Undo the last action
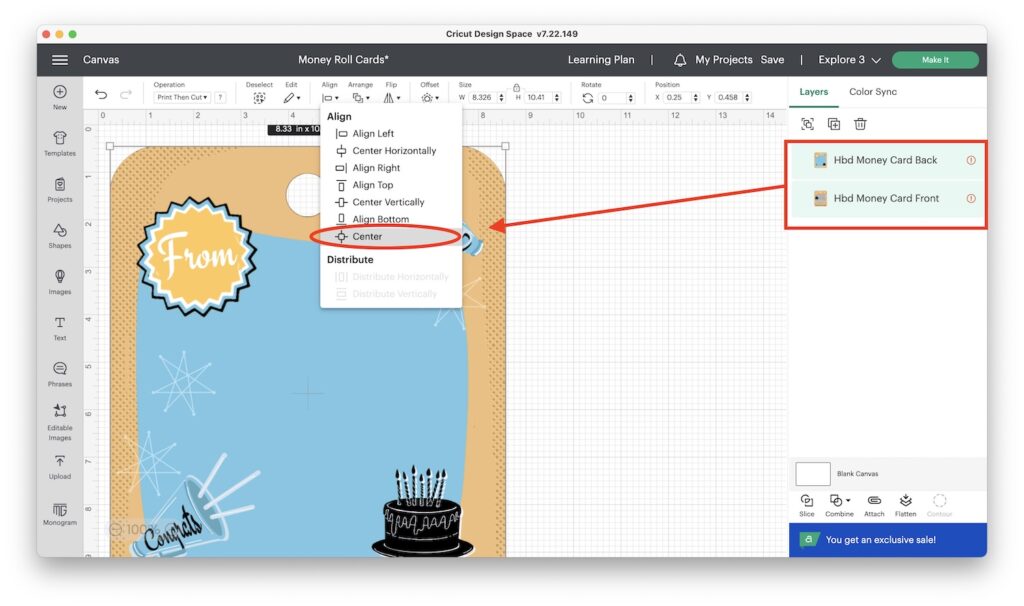This screenshot has height=606, width=1024. coord(101,95)
